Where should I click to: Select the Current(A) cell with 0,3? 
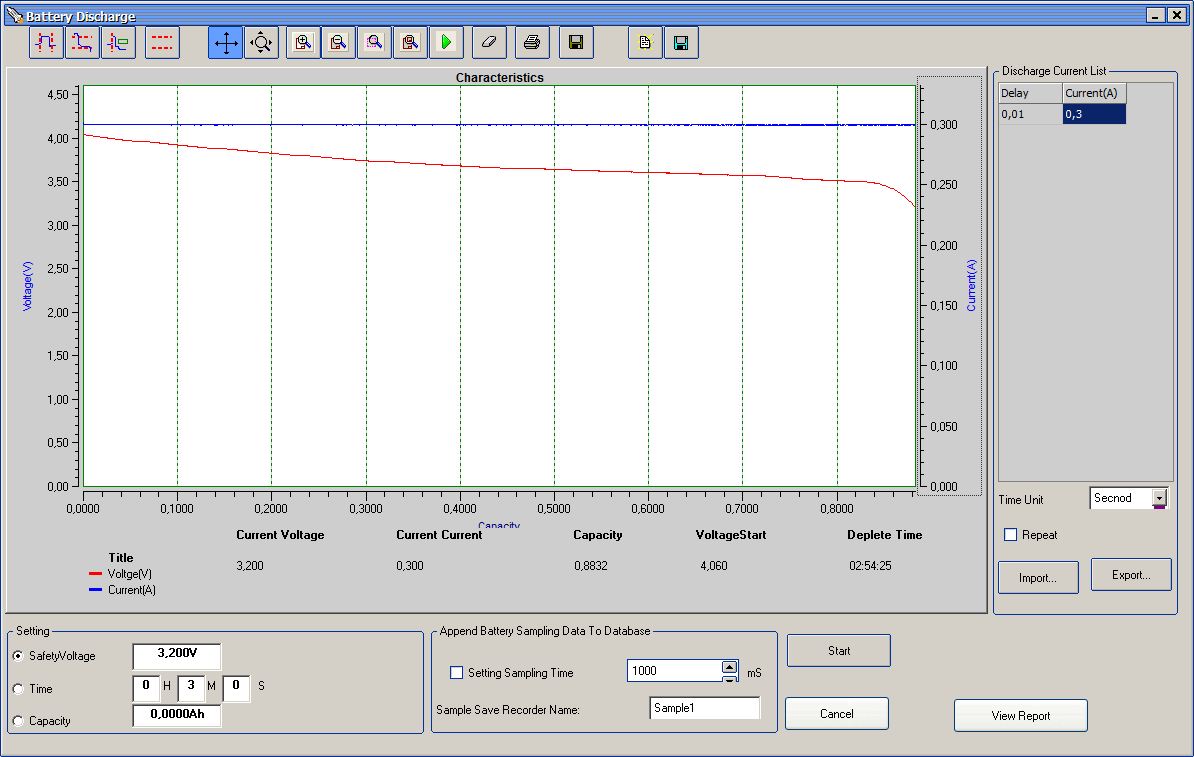point(1093,114)
